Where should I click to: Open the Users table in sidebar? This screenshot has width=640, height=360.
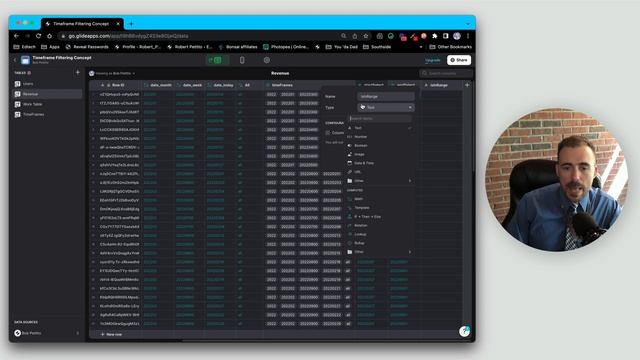(x=47, y=84)
